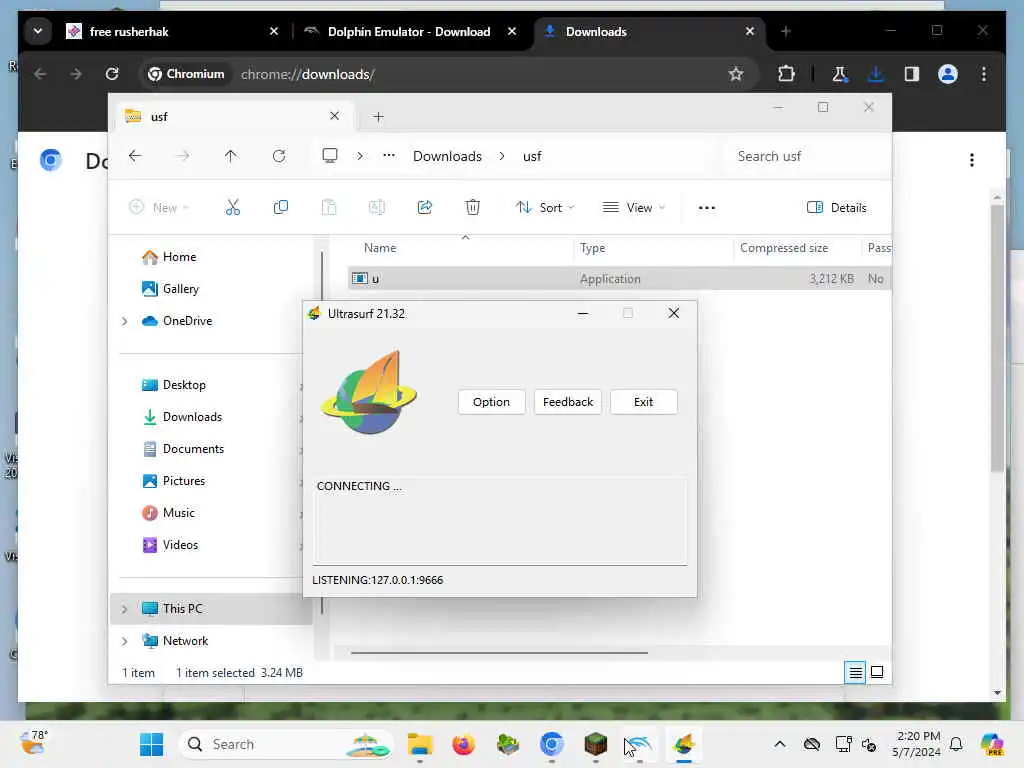Image resolution: width=1024 pixels, height=768 pixels.
Task: Show Chromium downloads toolbar icon
Action: pos(876,74)
